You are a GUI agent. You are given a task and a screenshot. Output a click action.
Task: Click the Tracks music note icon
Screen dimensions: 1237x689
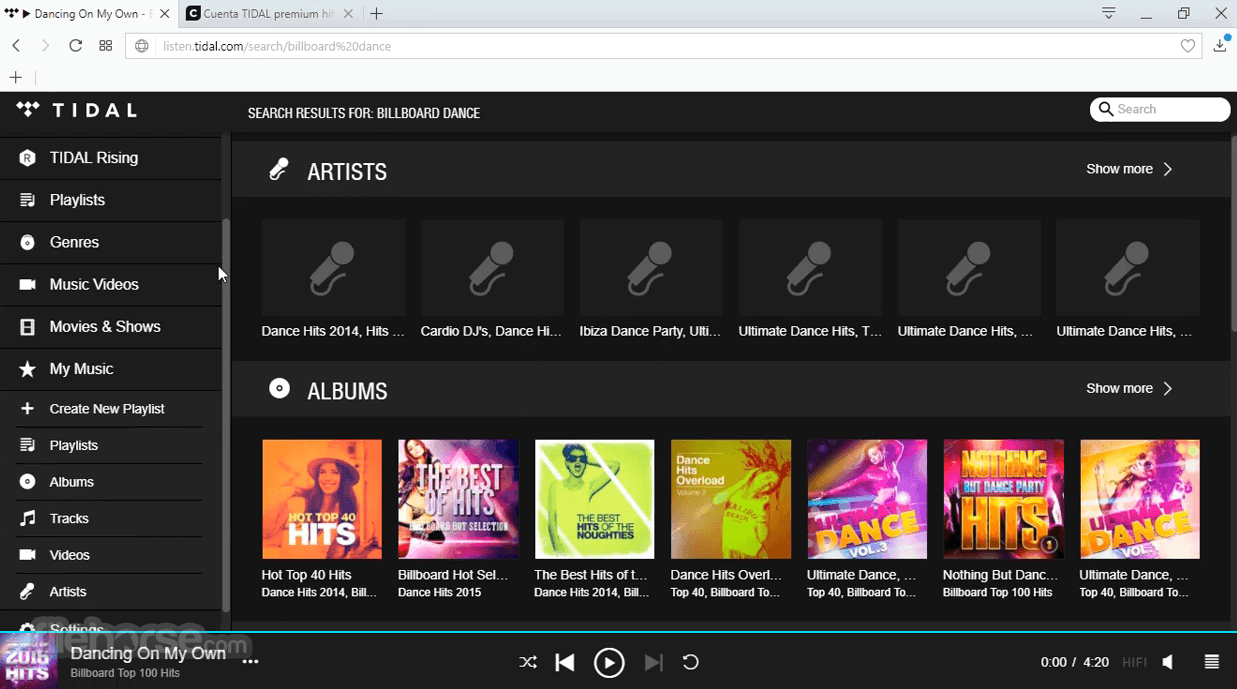pos(27,518)
